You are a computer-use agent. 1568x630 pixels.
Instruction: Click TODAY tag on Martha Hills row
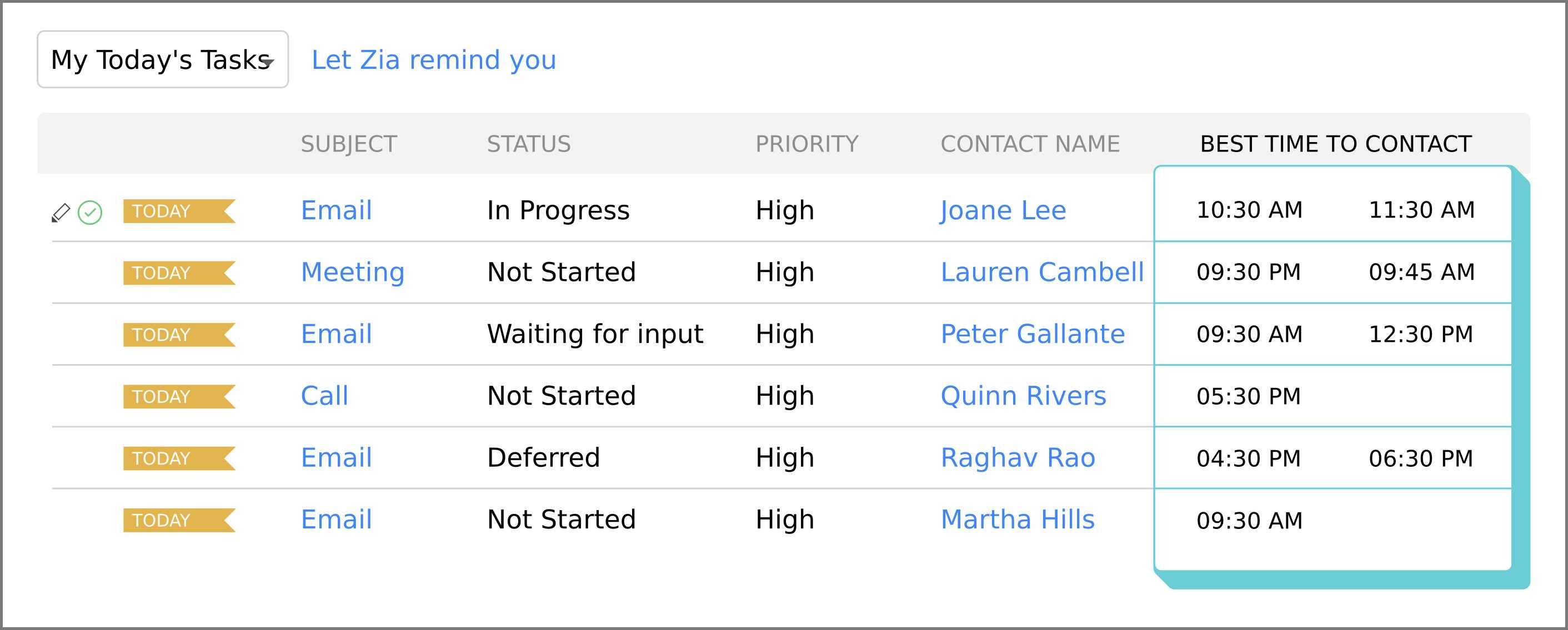pyautogui.click(x=179, y=520)
